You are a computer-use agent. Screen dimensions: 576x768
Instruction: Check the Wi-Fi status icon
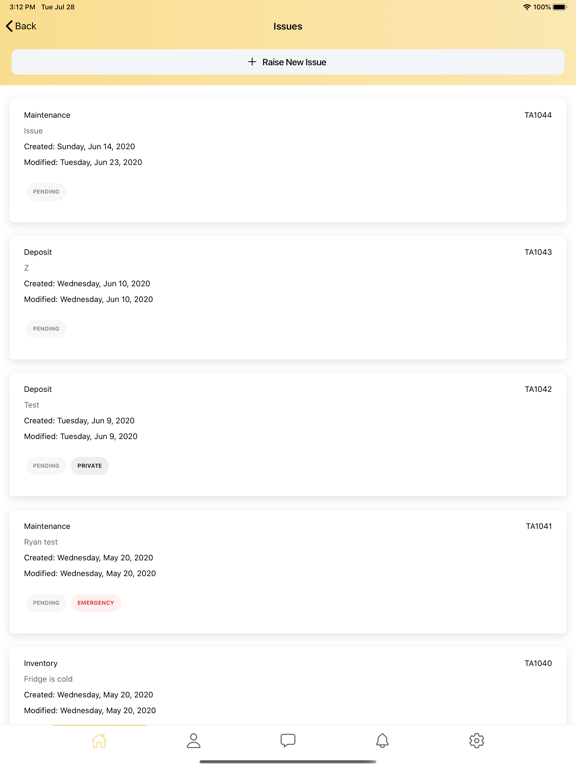pos(527,7)
